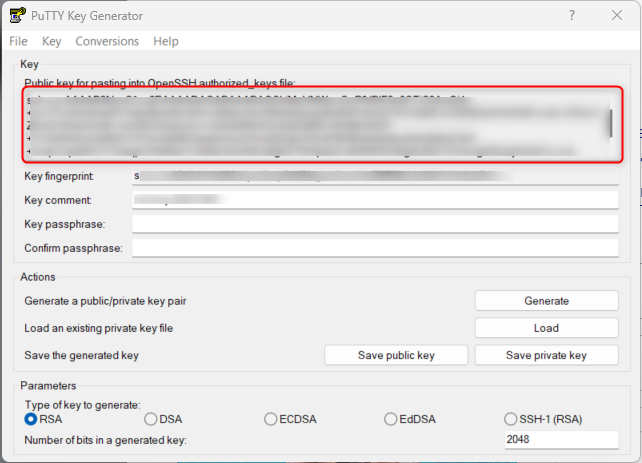Click the Key comment field
The width and height of the screenshot is (642, 463).
375,200
